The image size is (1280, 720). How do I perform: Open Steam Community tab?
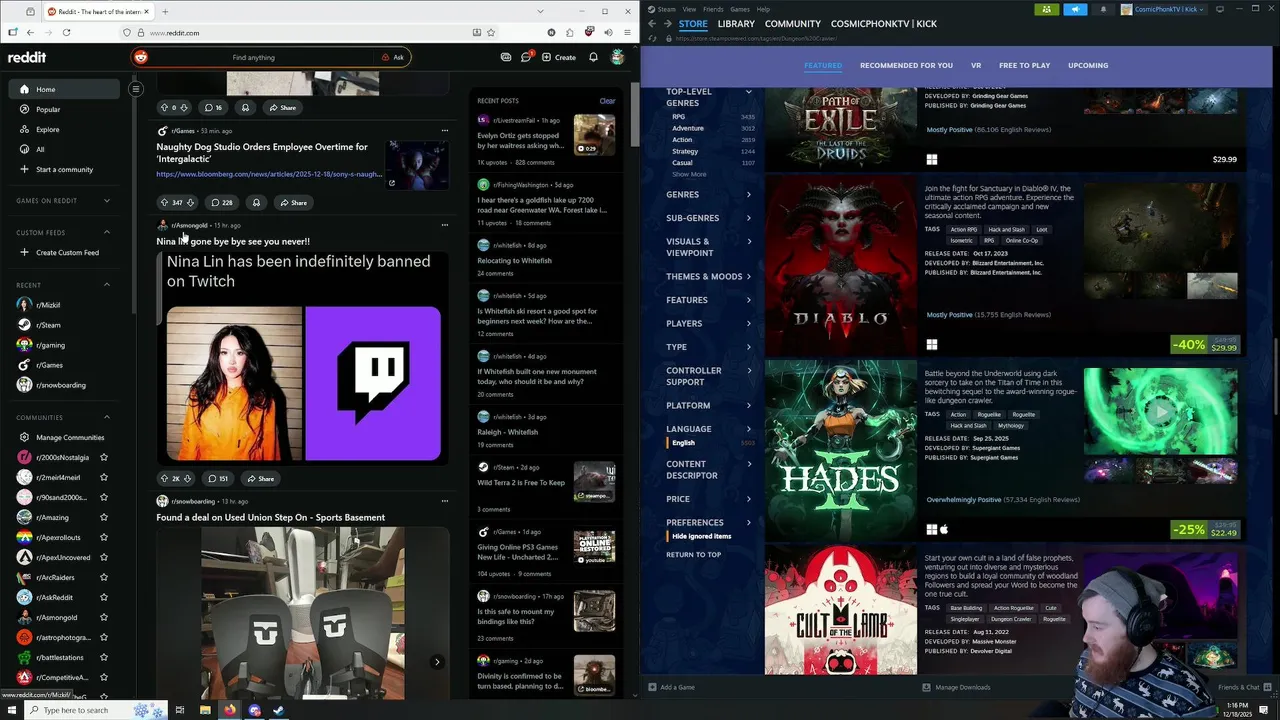coord(793,23)
